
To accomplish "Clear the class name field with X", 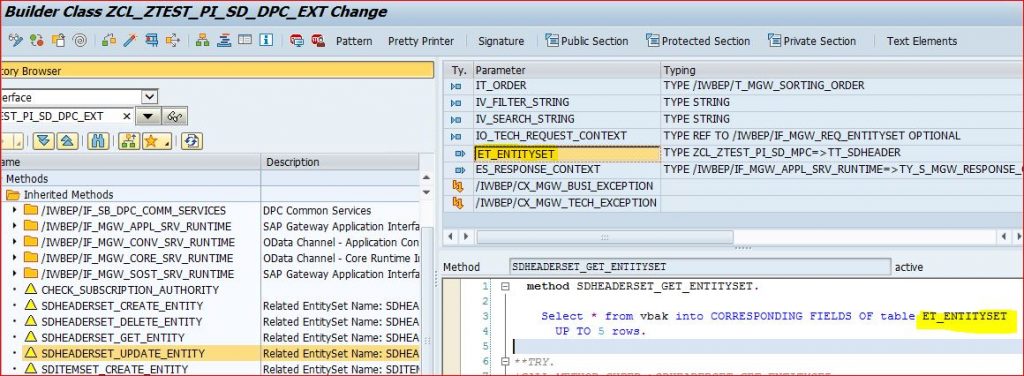I will pyautogui.click(x=127, y=116).
